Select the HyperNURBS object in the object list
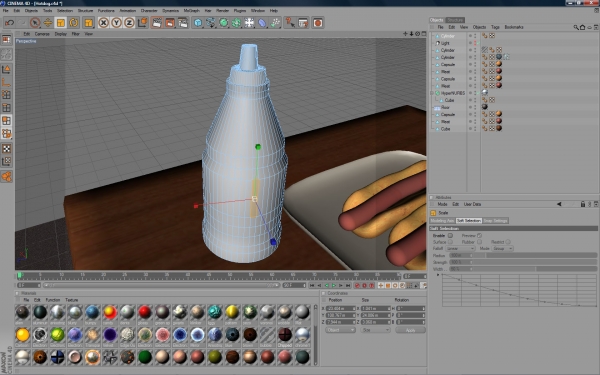Viewport: 600px width, 375px height. [453, 93]
